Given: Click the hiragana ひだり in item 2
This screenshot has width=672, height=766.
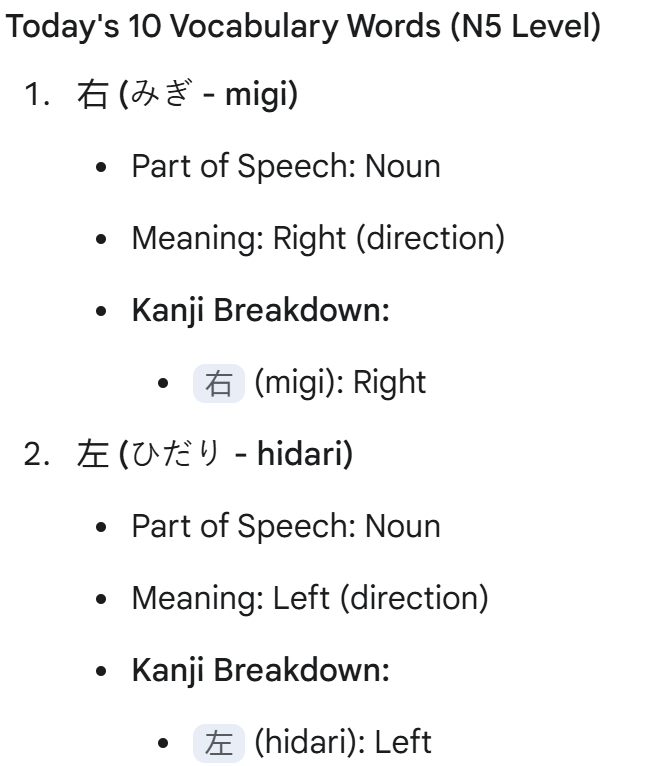Looking at the screenshot, I should [176, 453].
